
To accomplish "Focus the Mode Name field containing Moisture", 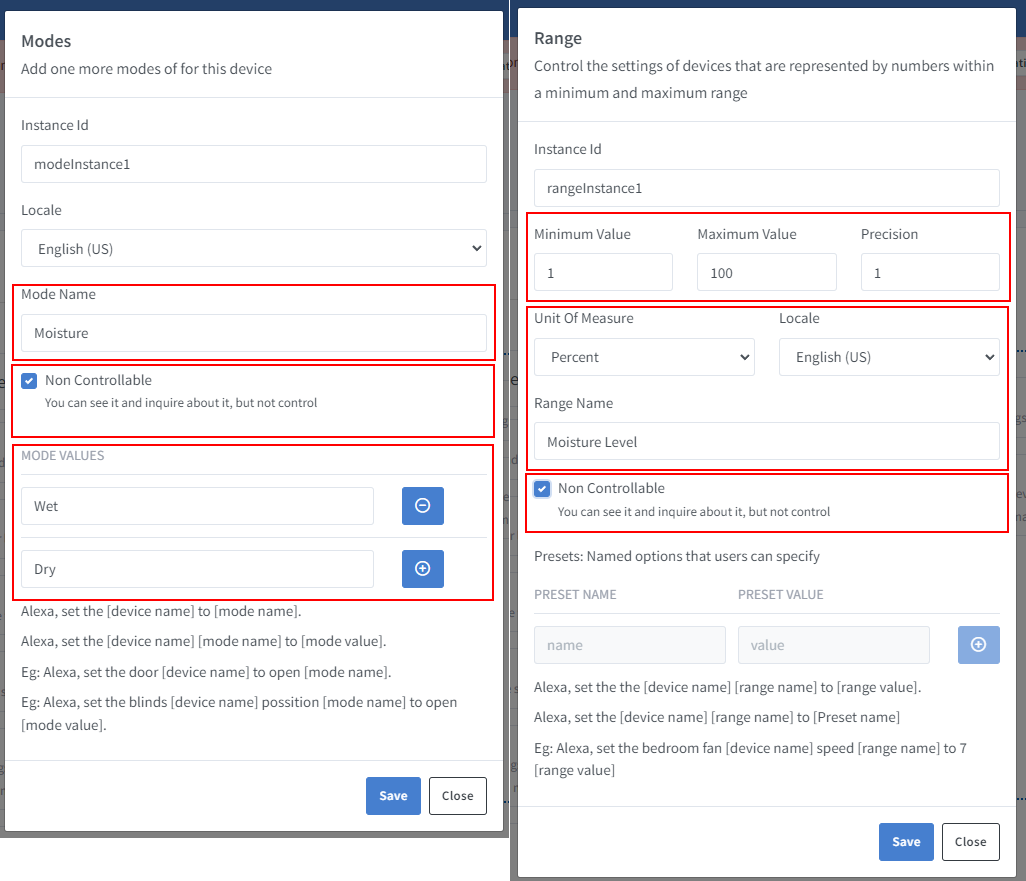I will (x=254, y=333).
